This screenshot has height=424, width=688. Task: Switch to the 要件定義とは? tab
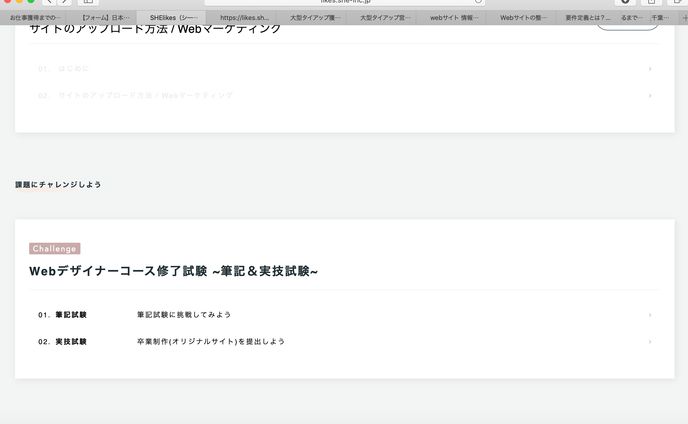[x=587, y=18]
